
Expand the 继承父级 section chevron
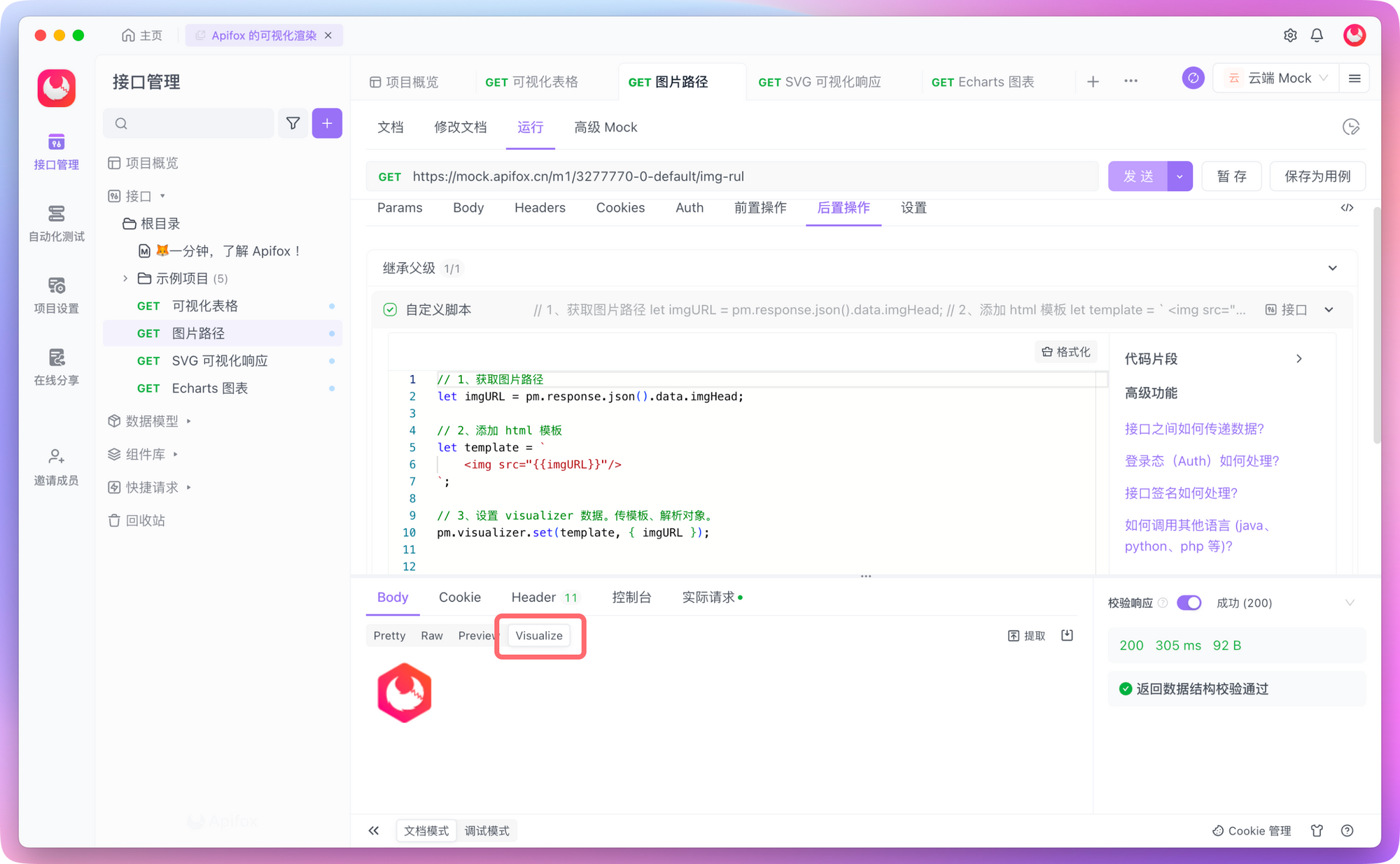click(1332, 268)
